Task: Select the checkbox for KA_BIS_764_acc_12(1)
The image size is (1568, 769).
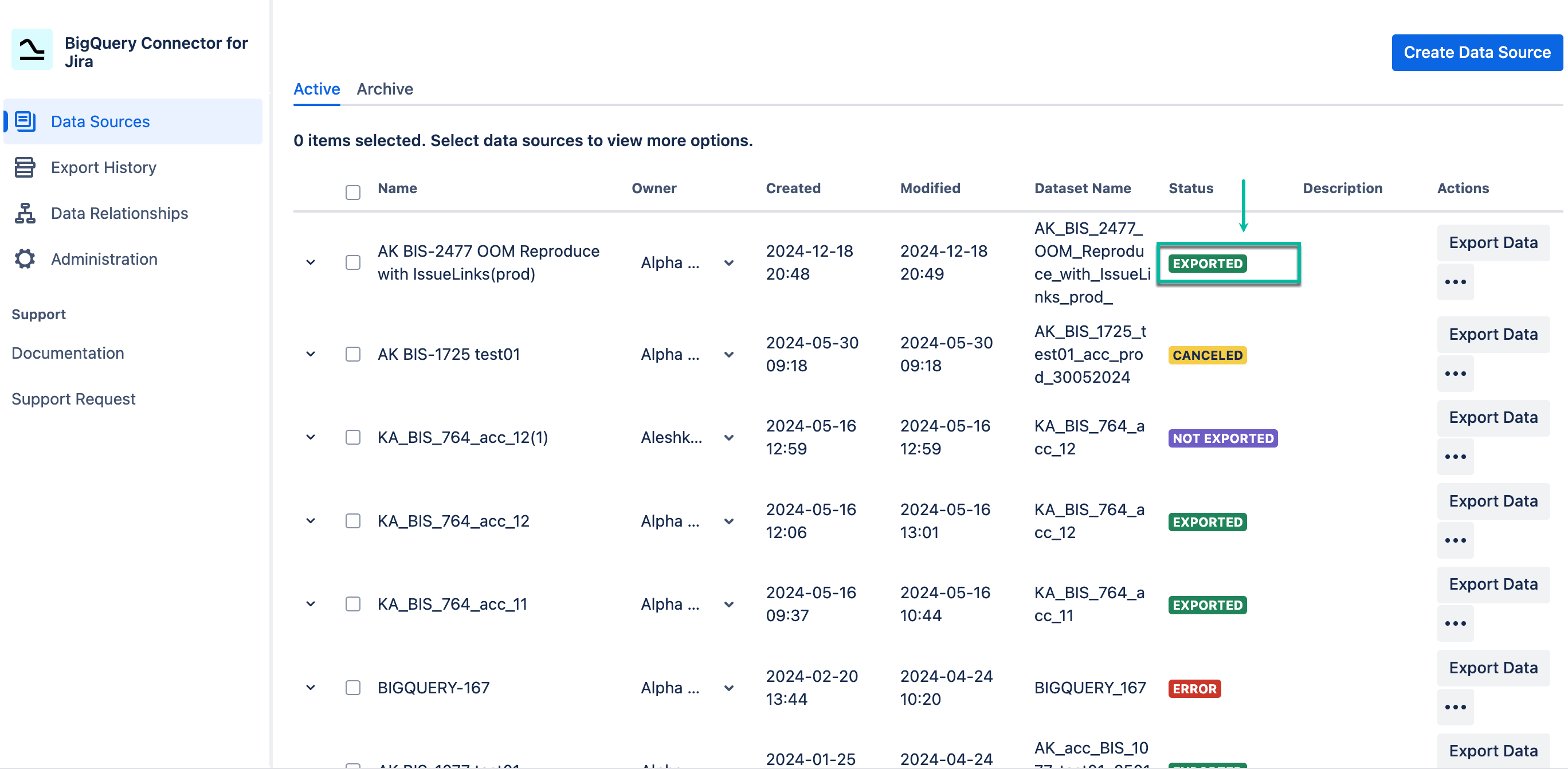Action: pos(352,437)
